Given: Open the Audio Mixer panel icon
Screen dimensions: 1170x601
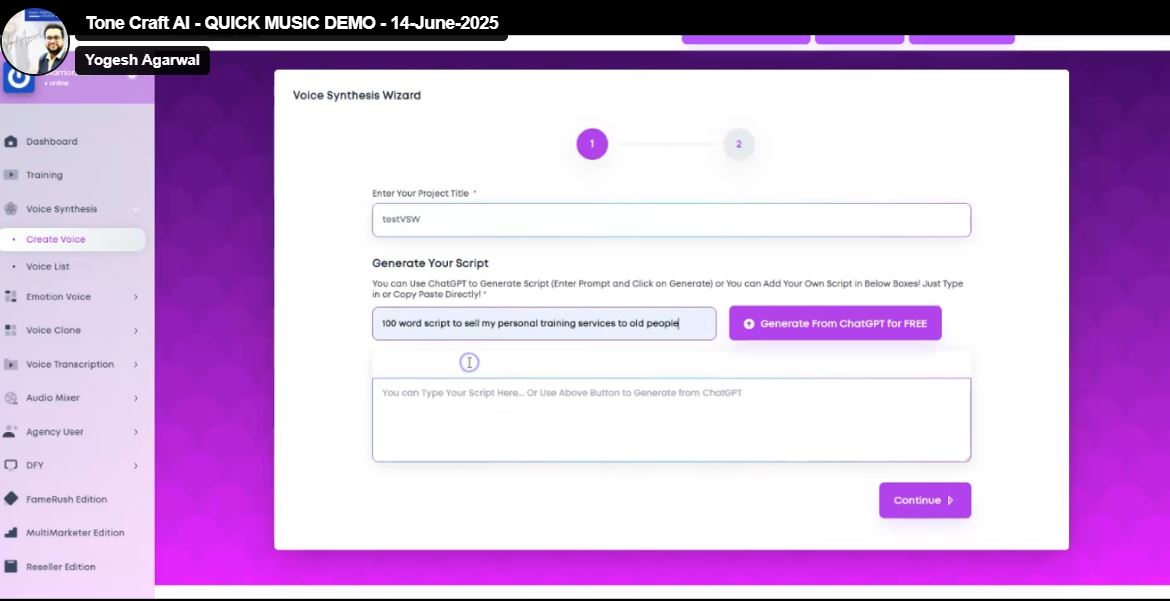Looking at the screenshot, I should 13,397.
